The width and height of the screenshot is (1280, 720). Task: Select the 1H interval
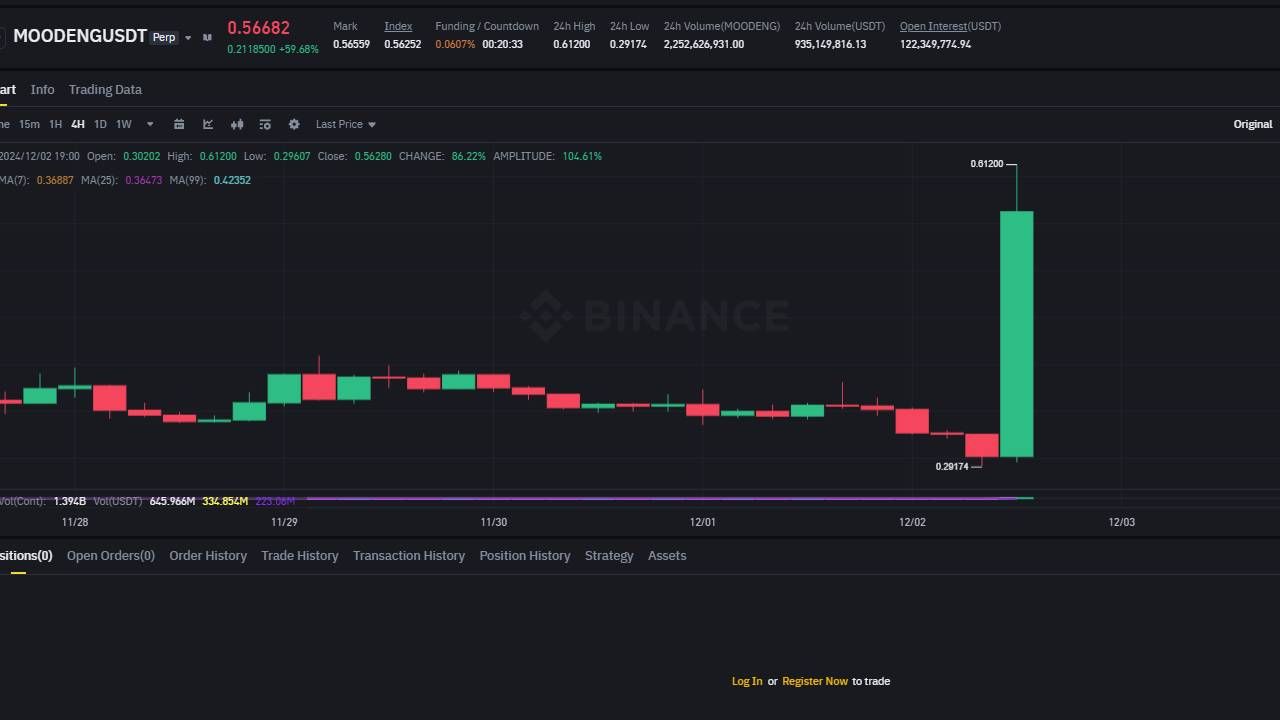pyautogui.click(x=55, y=124)
